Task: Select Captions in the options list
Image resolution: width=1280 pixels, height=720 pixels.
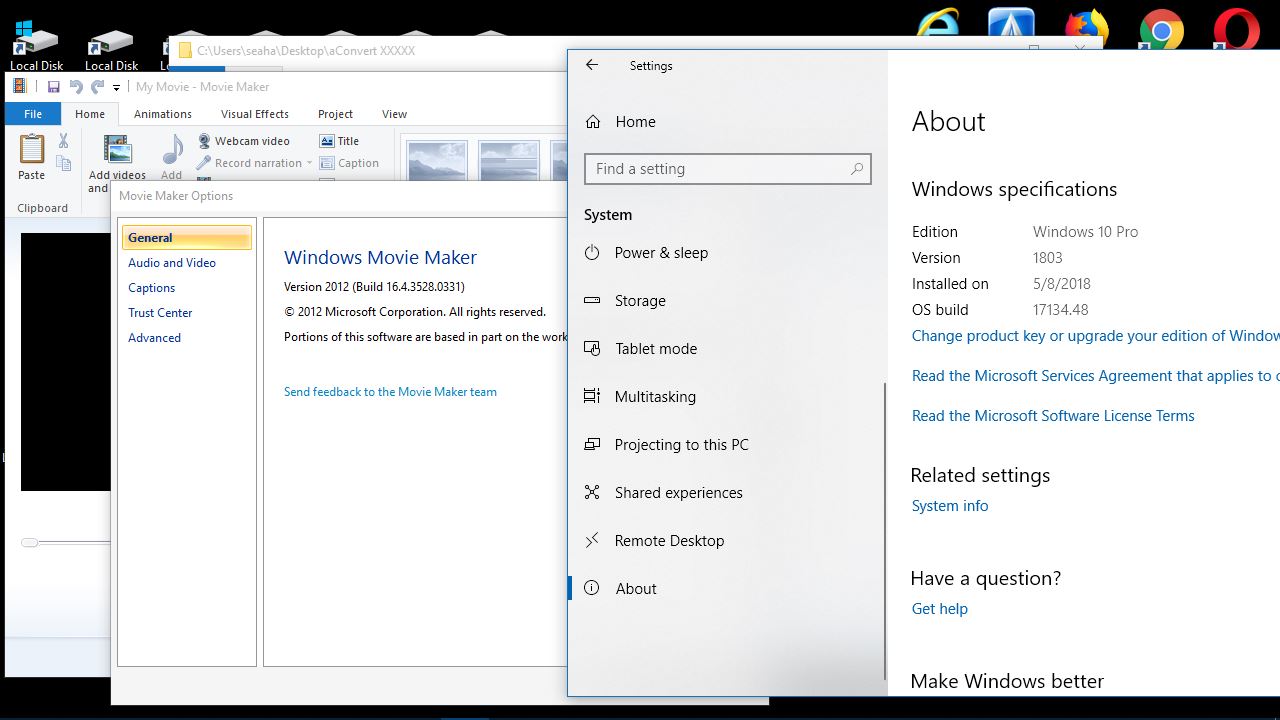Action: (152, 288)
